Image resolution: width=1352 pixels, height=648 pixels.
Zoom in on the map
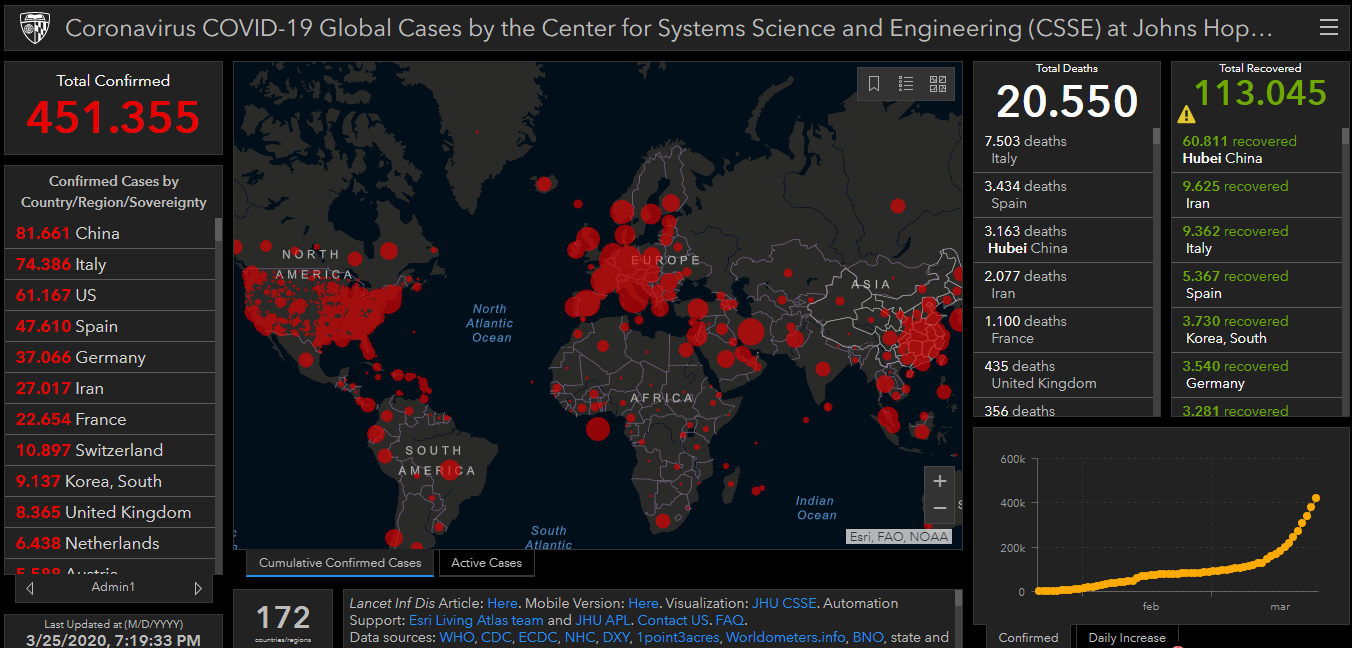[940, 481]
